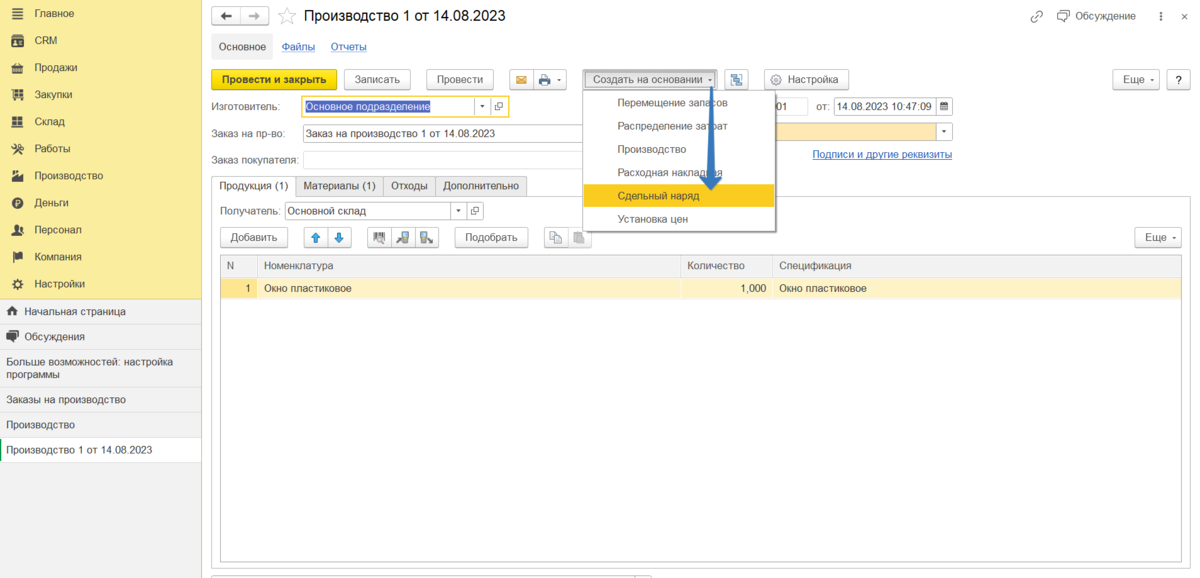
Task: Expand the orange field's dropdown arrow
Action: (x=944, y=132)
